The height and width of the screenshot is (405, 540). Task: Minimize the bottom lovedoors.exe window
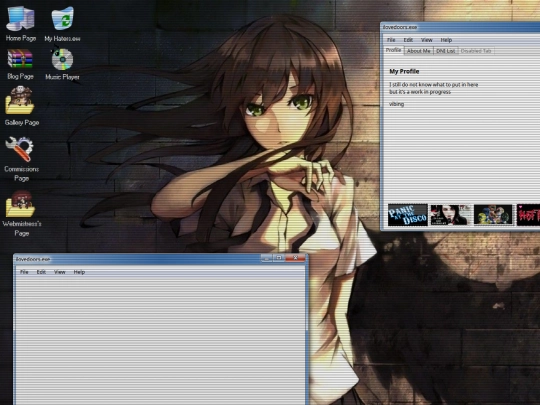coord(266,258)
